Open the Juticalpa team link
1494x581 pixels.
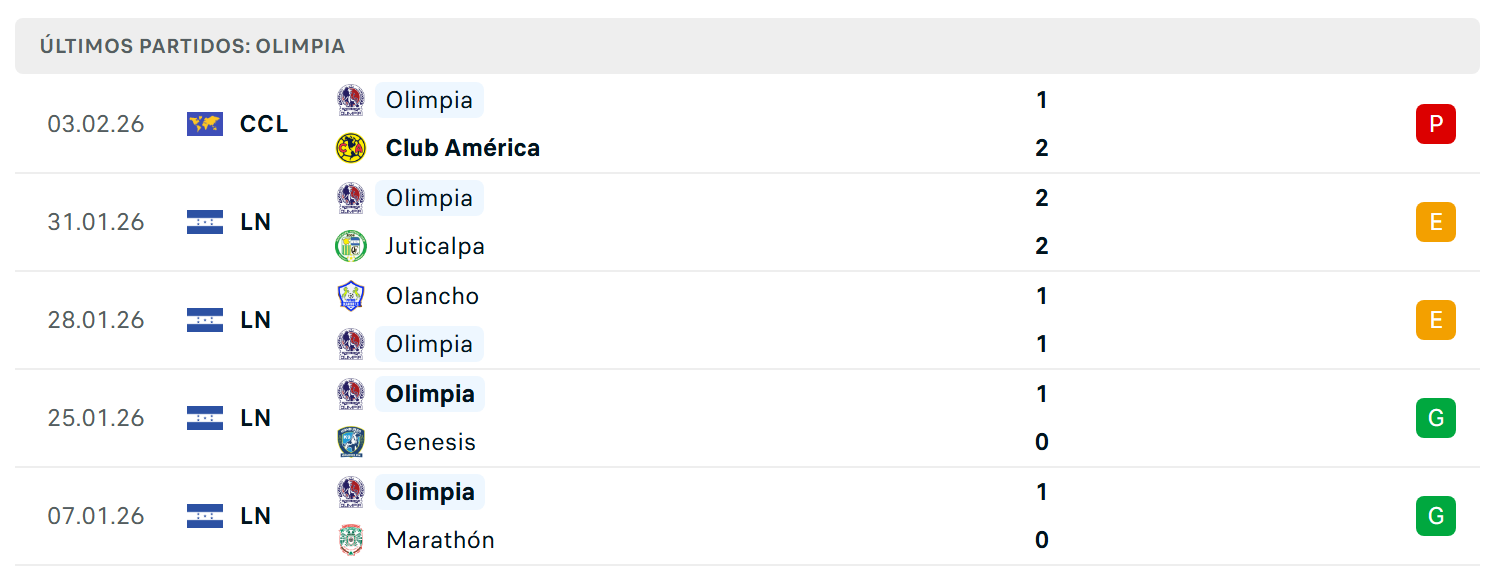click(435, 246)
